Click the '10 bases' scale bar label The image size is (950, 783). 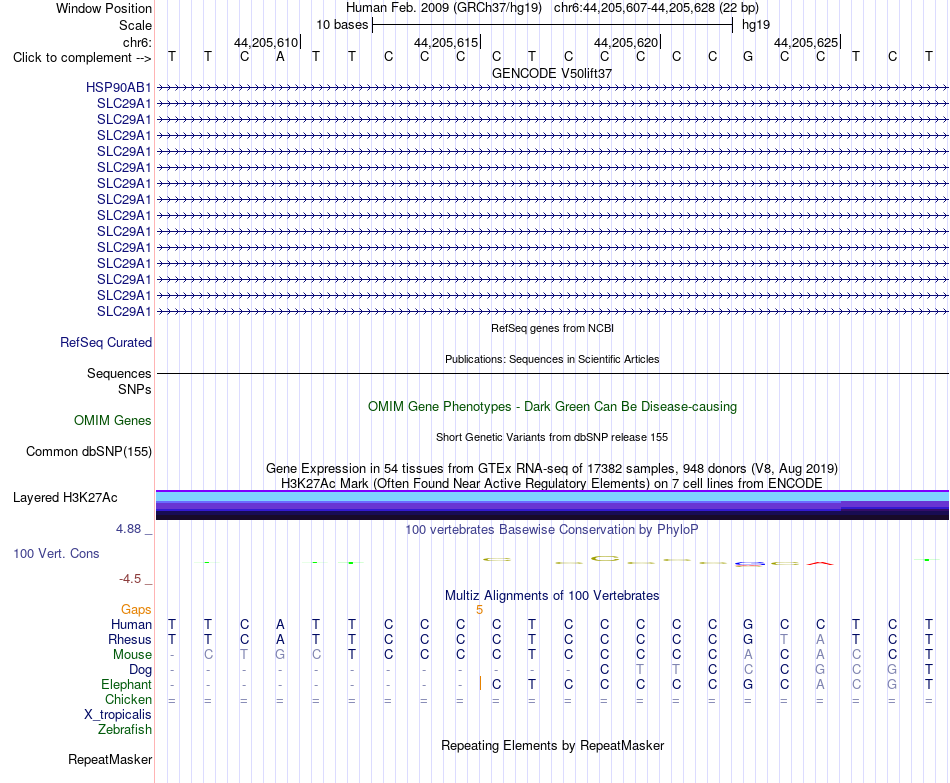point(342,25)
